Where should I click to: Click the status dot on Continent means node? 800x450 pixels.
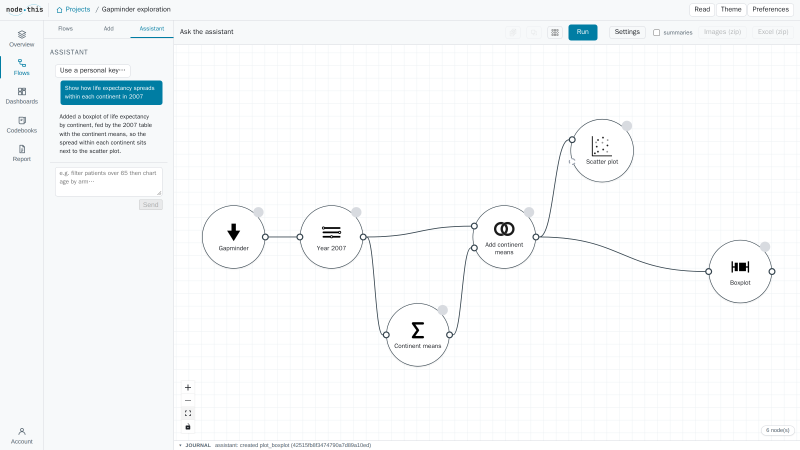click(x=443, y=310)
